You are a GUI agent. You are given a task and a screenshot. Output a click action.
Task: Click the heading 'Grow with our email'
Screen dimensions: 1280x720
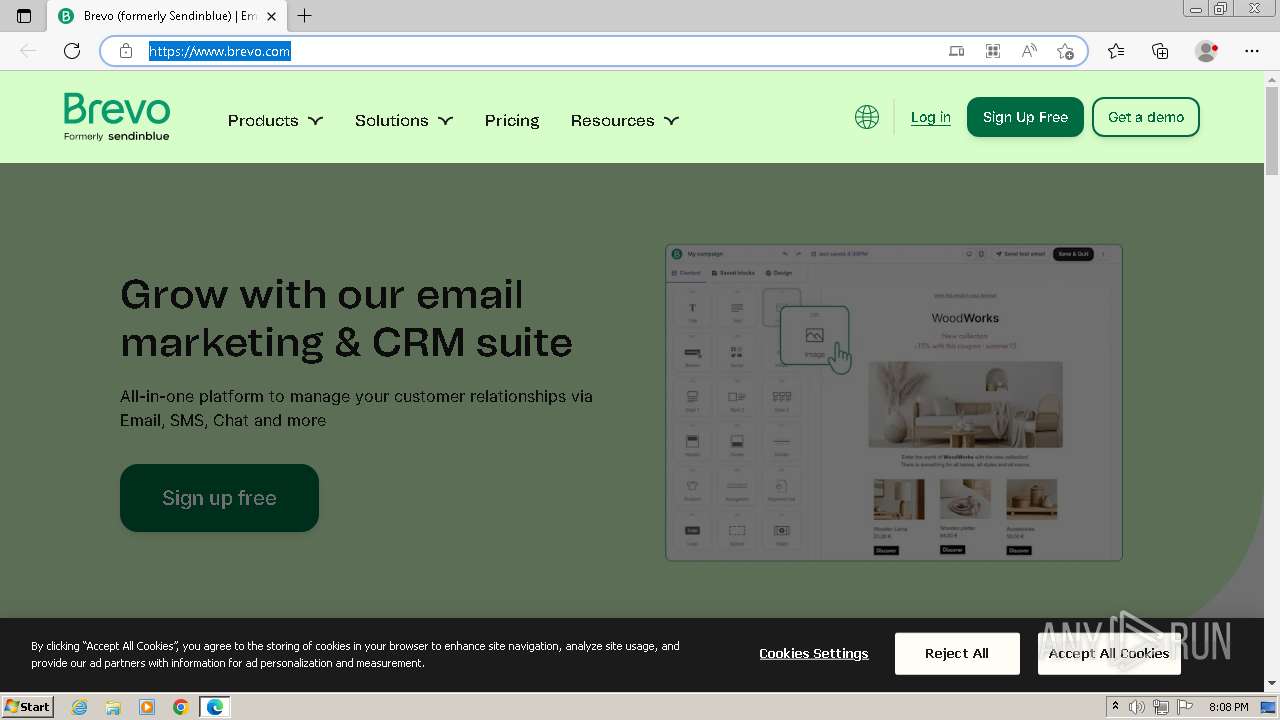(322, 294)
